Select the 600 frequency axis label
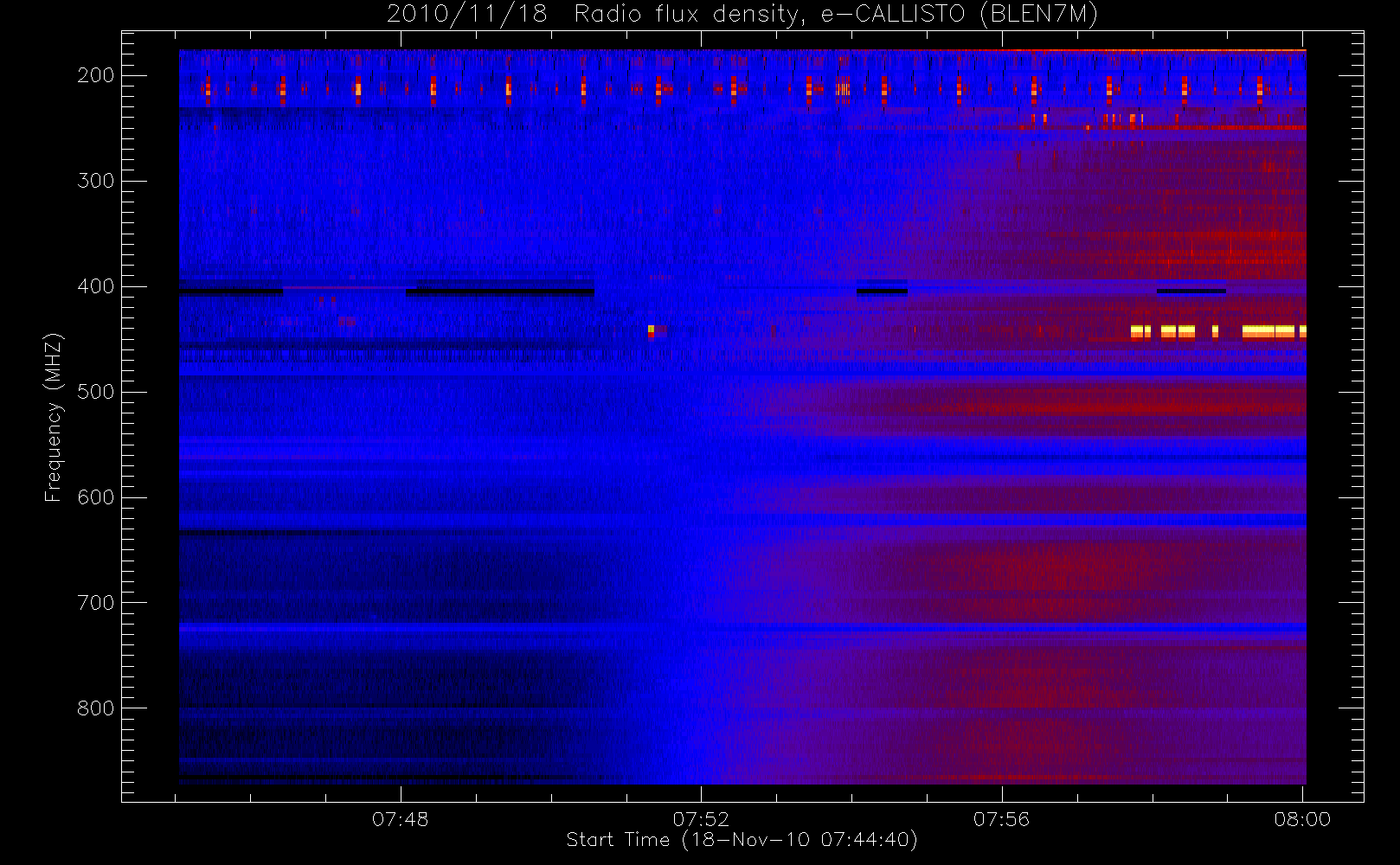 click(x=95, y=497)
